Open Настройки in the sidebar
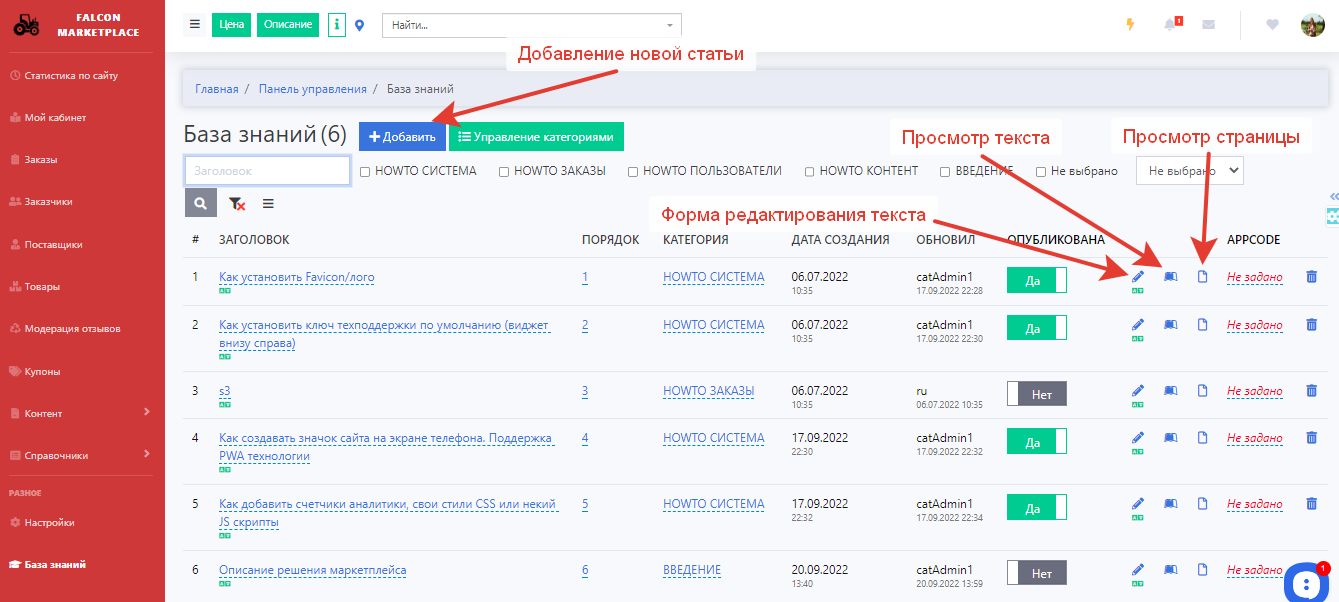Image resolution: width=1339 pixels, height=602 pixels. (x=49, y=522)
